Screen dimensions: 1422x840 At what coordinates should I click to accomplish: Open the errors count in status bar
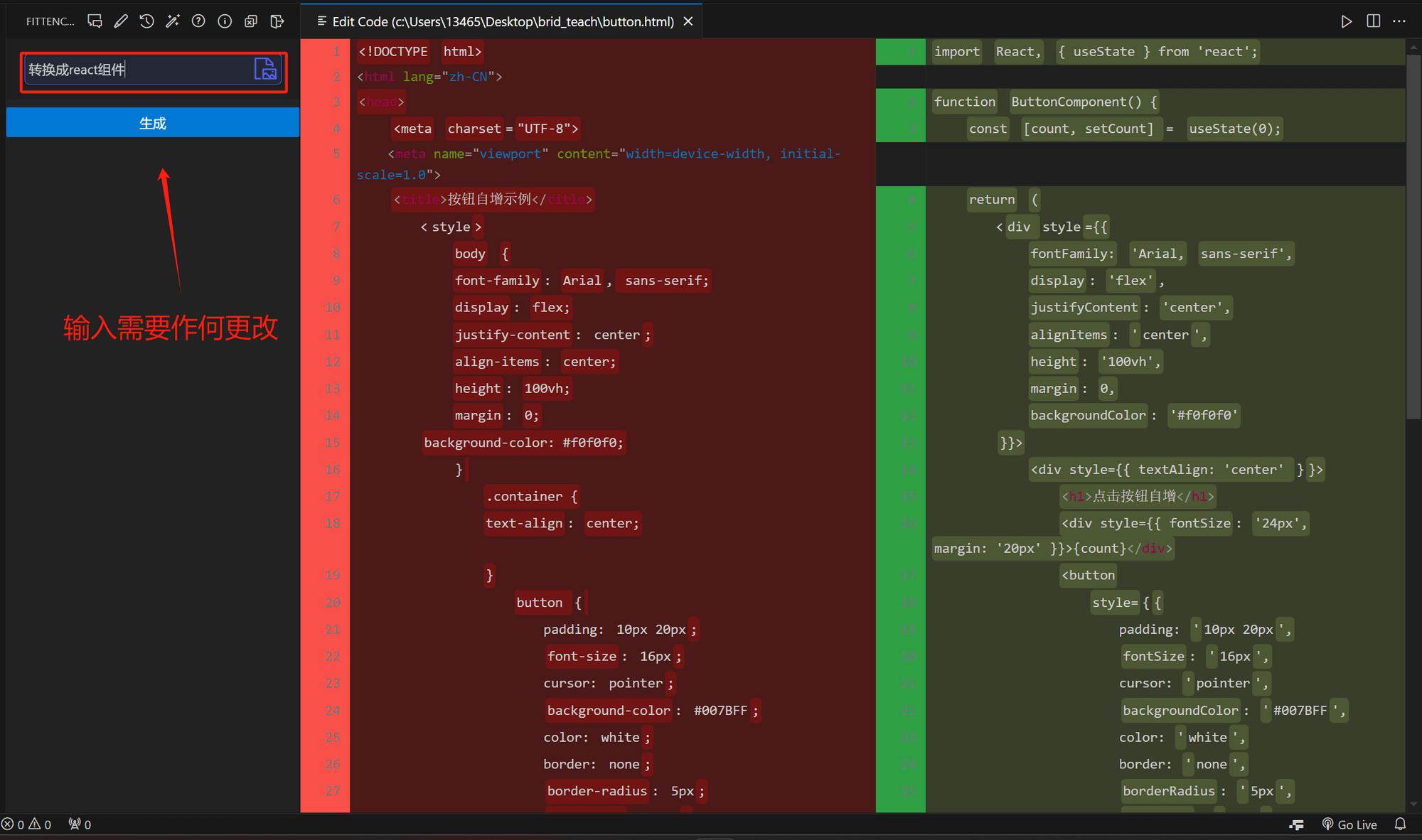coord(13,824)
